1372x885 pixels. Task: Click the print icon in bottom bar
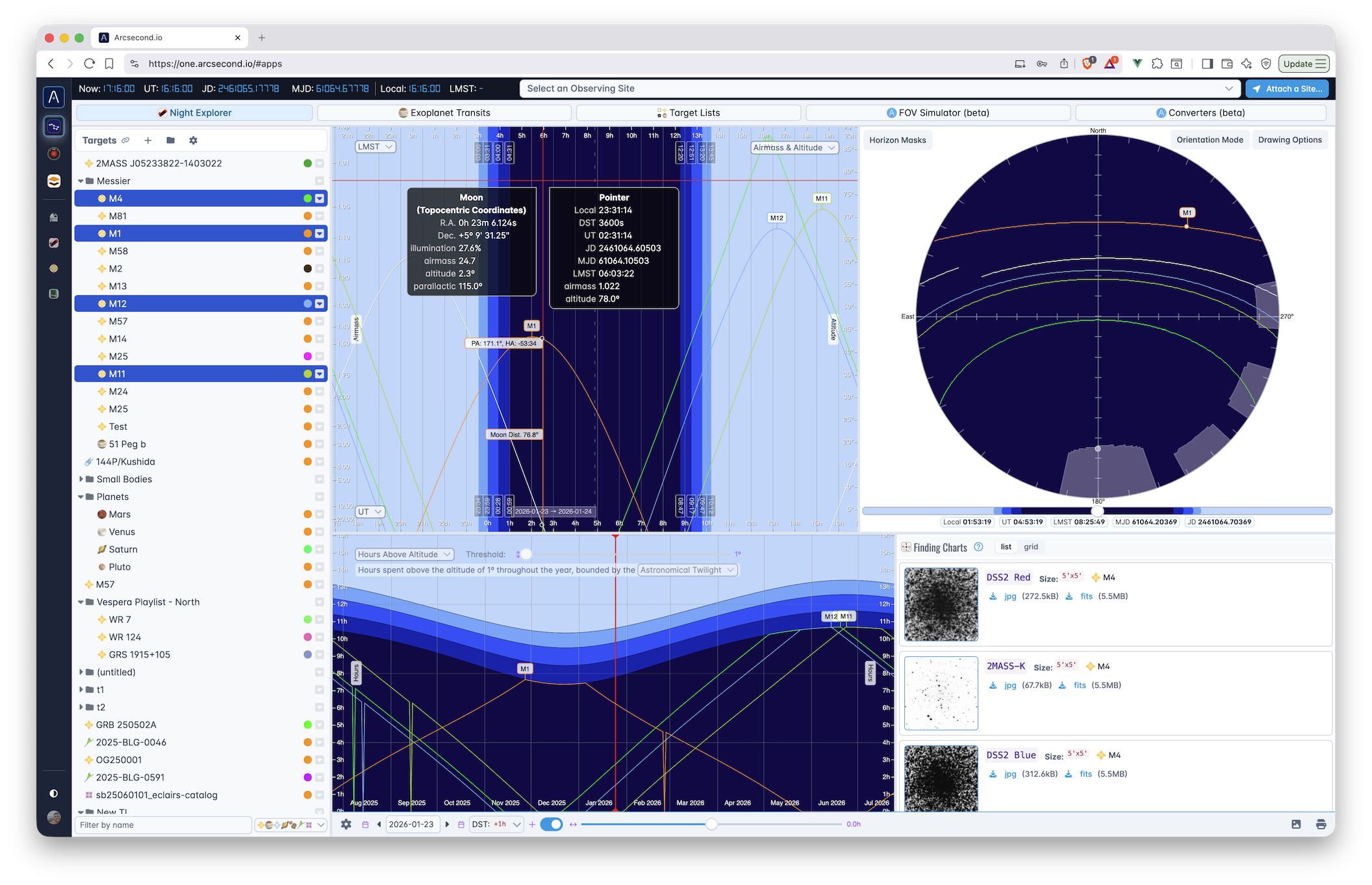(x=1321, y=824)
